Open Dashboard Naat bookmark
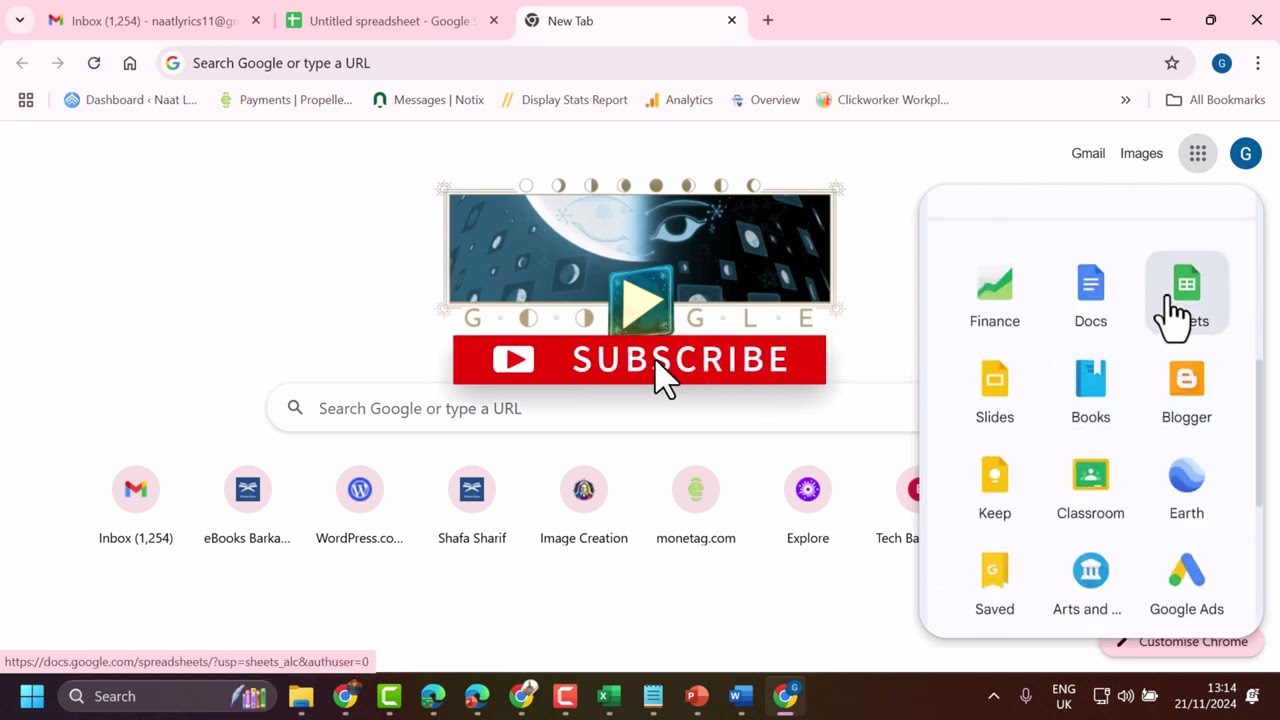The width and height of the screenshot is (1280, 720). 131,100
